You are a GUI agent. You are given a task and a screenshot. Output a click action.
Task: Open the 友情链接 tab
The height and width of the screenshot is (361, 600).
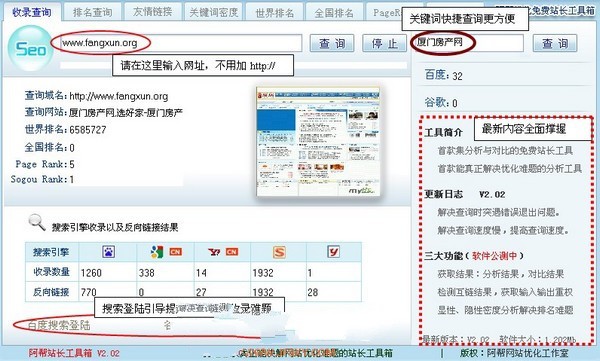(x=153, y=13)
